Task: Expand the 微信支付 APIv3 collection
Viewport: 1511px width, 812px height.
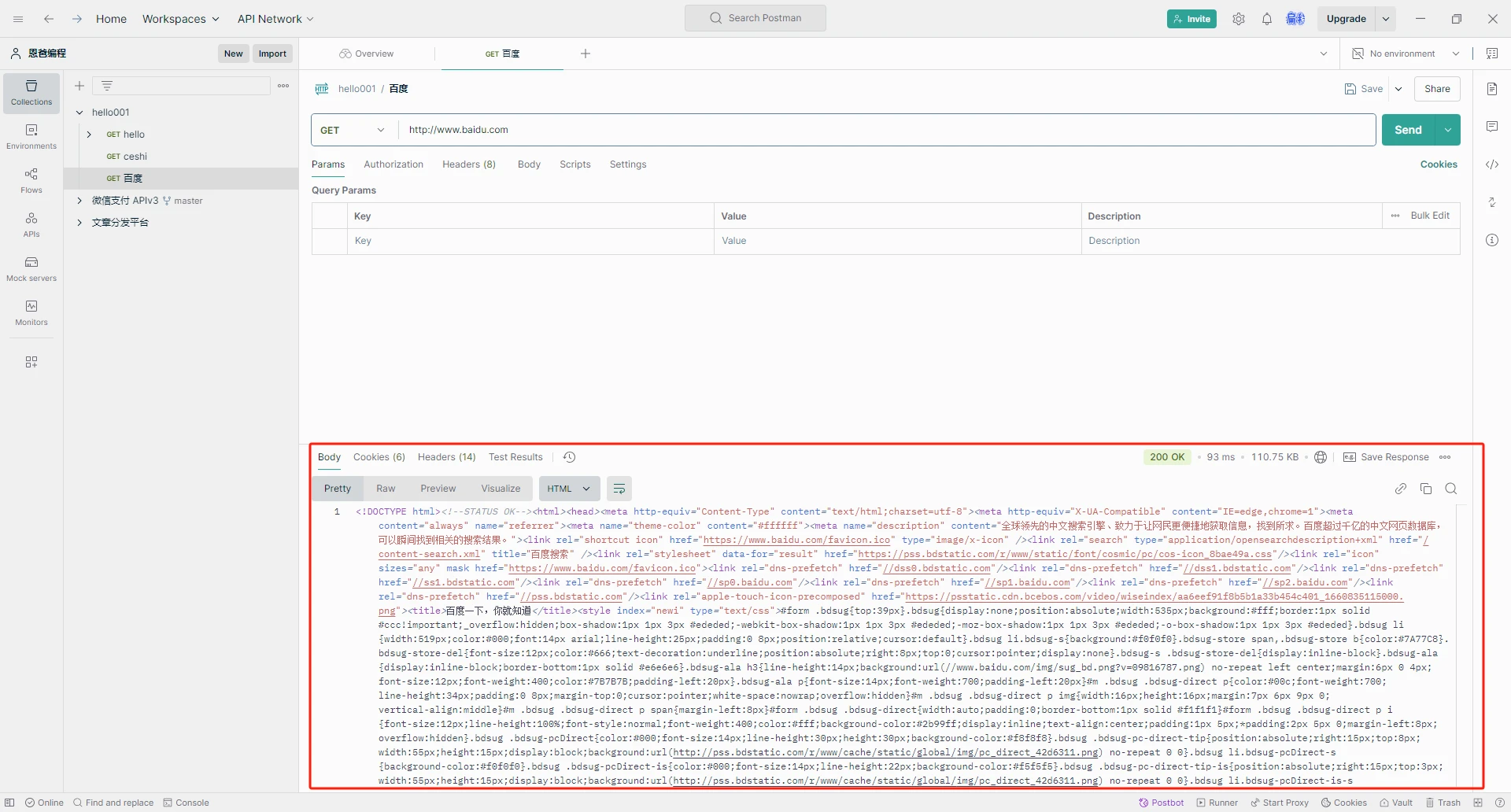Action: click(79, 201)
